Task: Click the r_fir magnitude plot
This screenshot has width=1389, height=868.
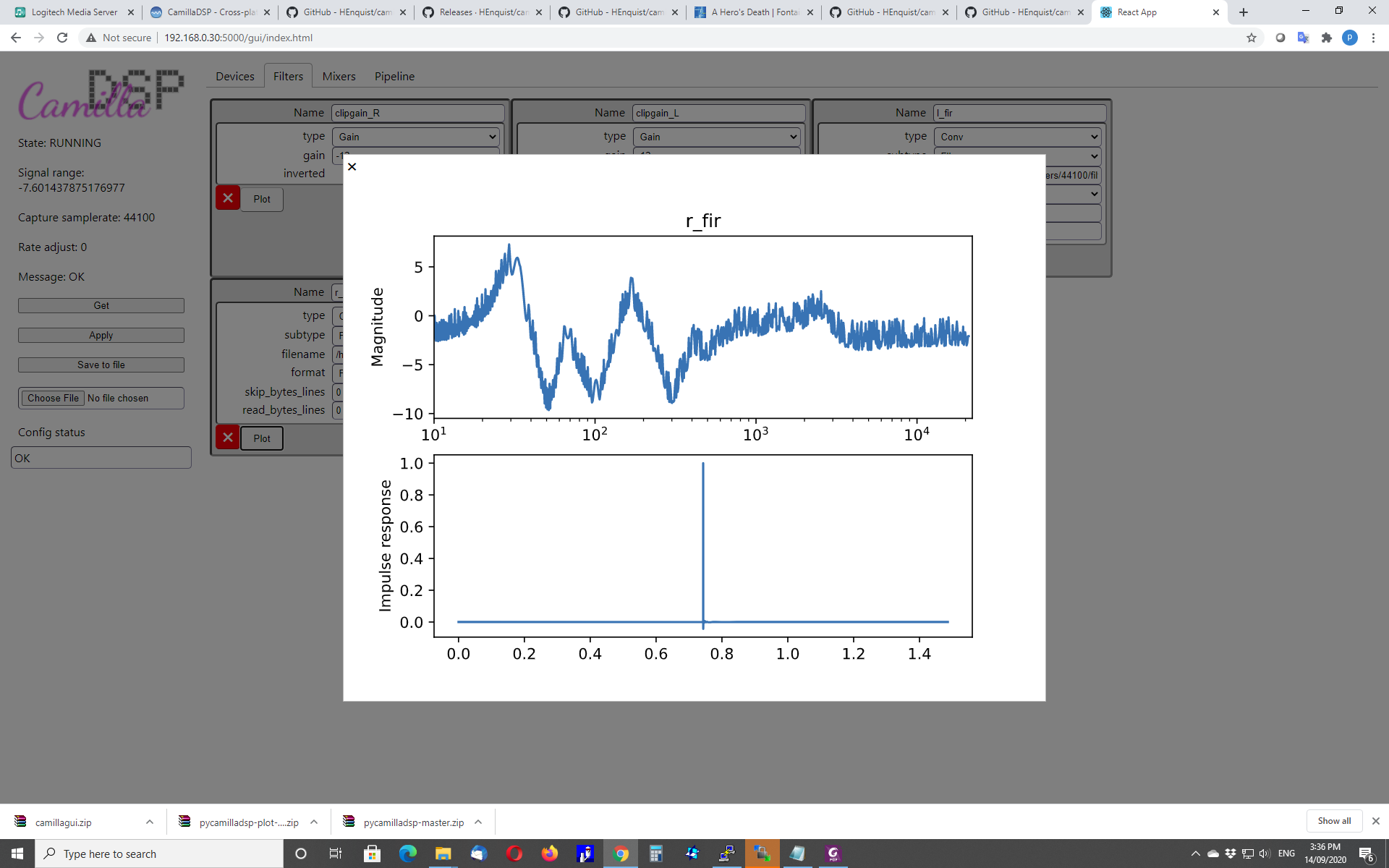Action: point(702,327)
